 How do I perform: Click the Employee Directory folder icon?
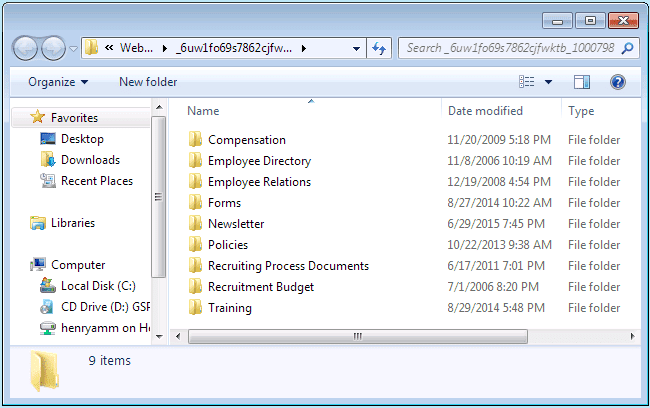click(195, 160)
